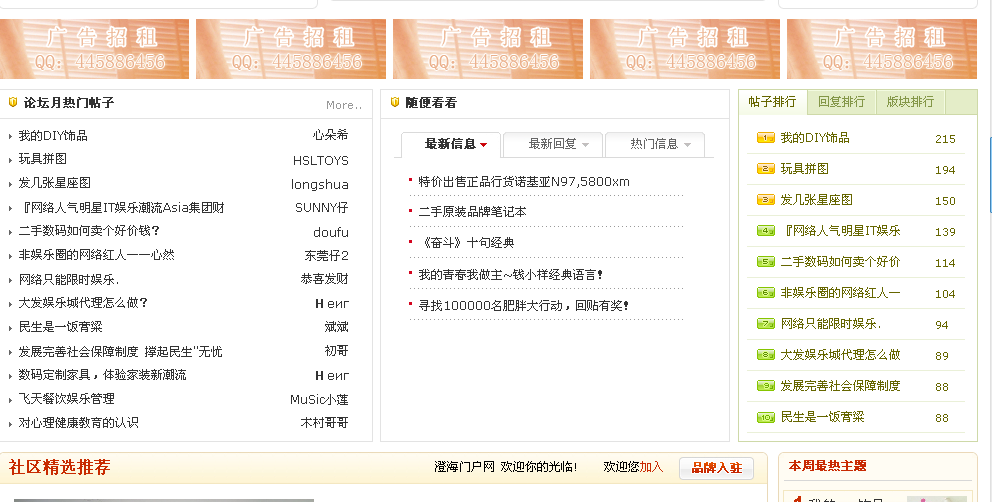Click the green rank 7 badge icon
This screenshot has height=502, width=992.
(766, 323)
